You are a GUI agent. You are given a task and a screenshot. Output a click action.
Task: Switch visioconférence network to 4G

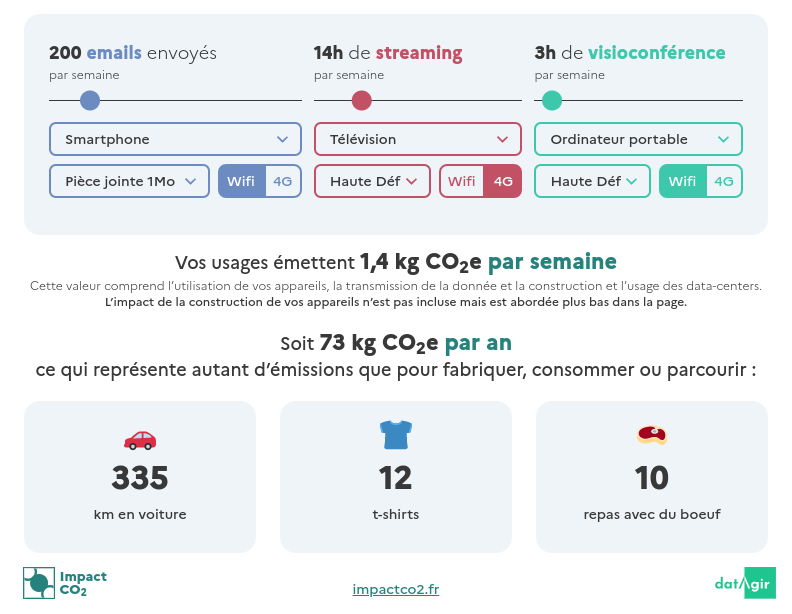tap(724, 181)
